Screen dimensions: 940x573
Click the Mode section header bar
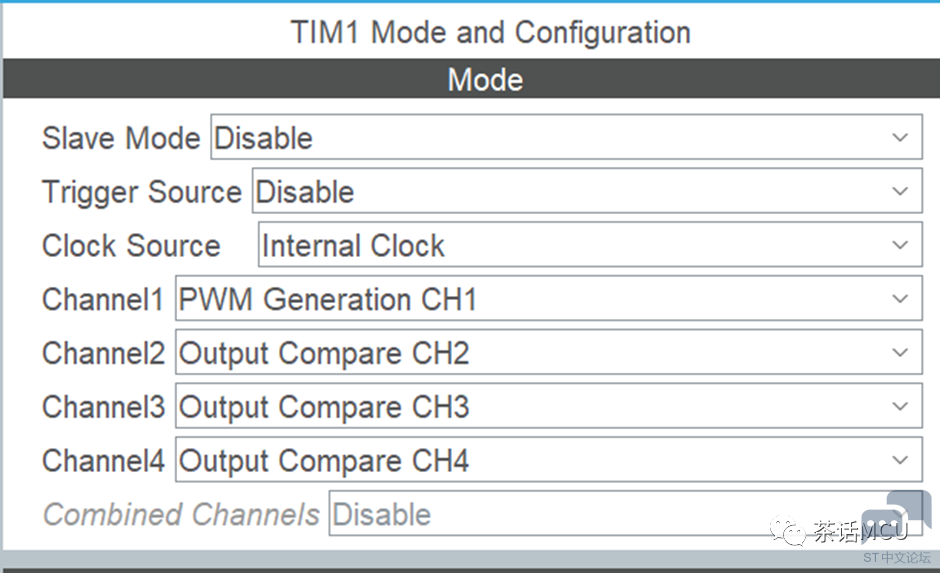(471, 79)
